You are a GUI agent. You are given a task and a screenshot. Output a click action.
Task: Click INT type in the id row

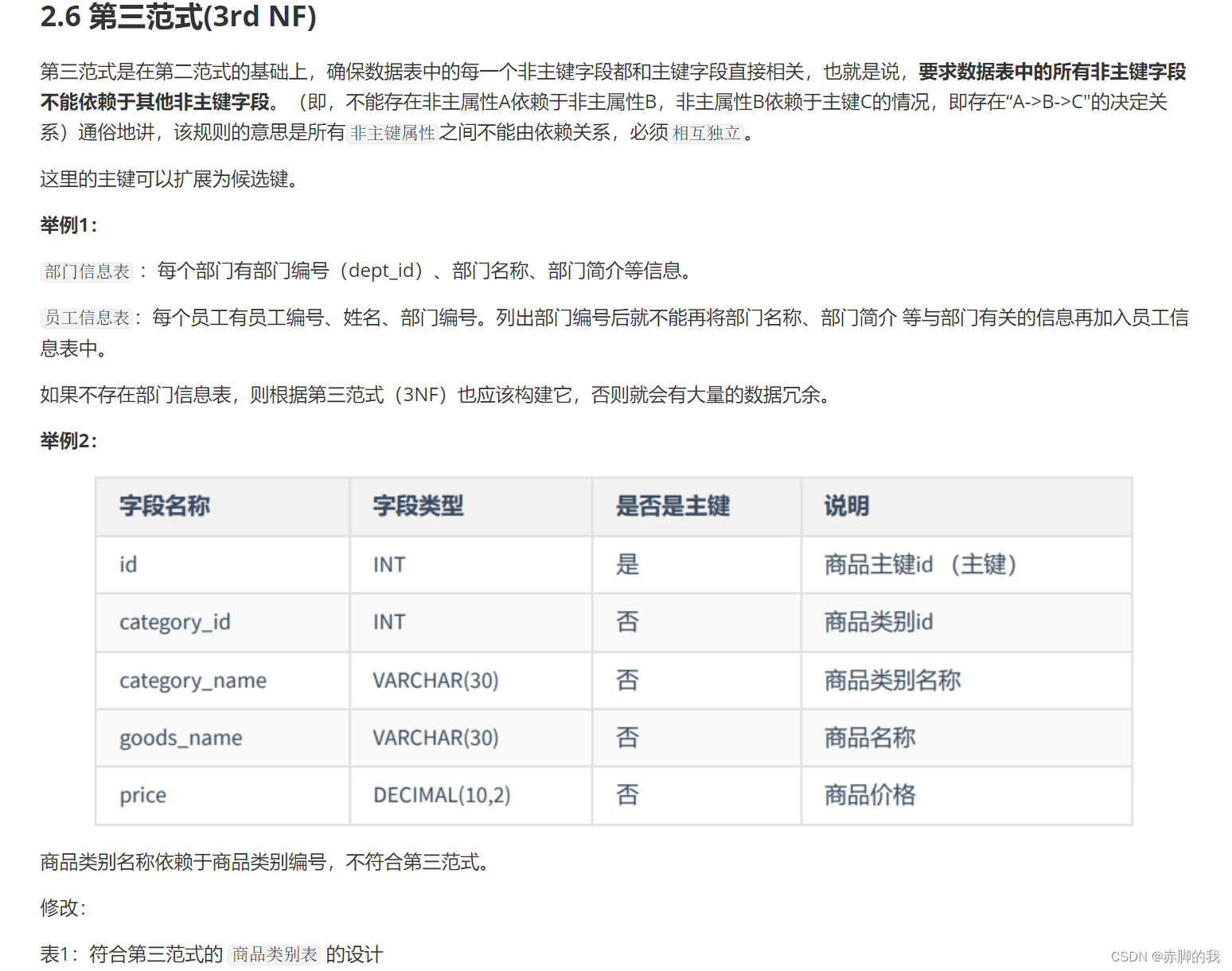point(389,564)
